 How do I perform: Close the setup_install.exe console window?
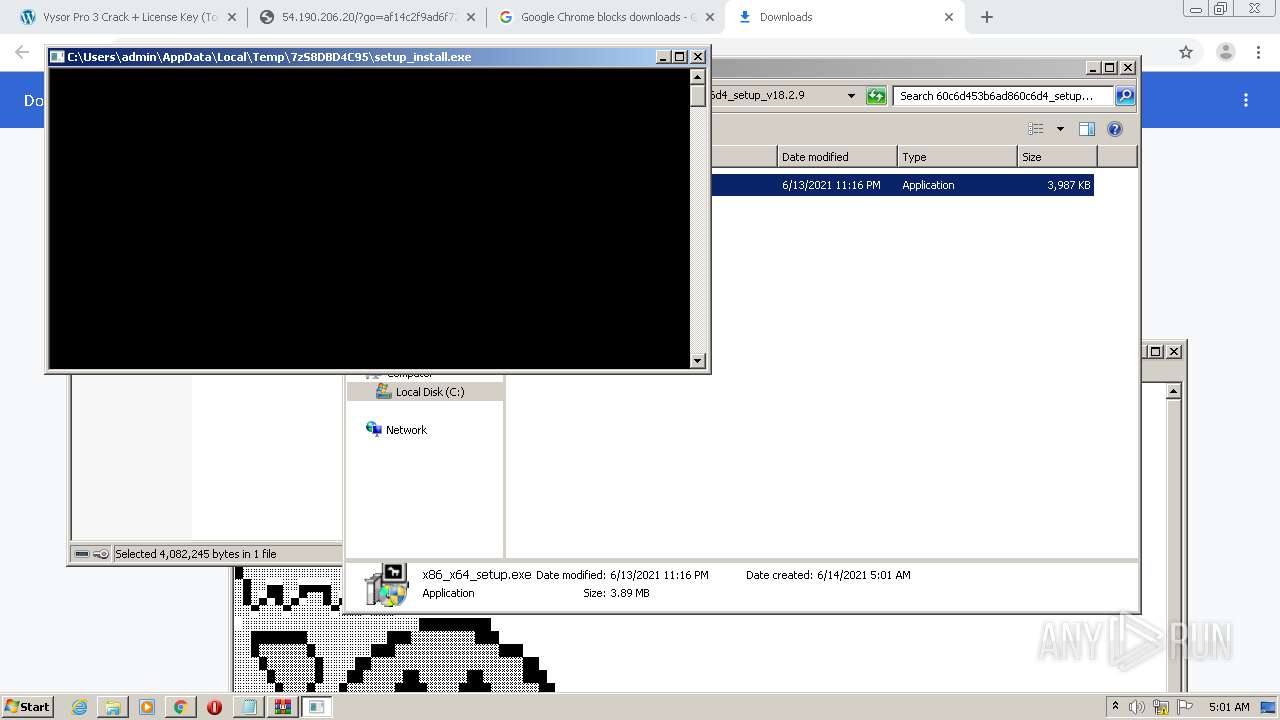tap(698, 57)
